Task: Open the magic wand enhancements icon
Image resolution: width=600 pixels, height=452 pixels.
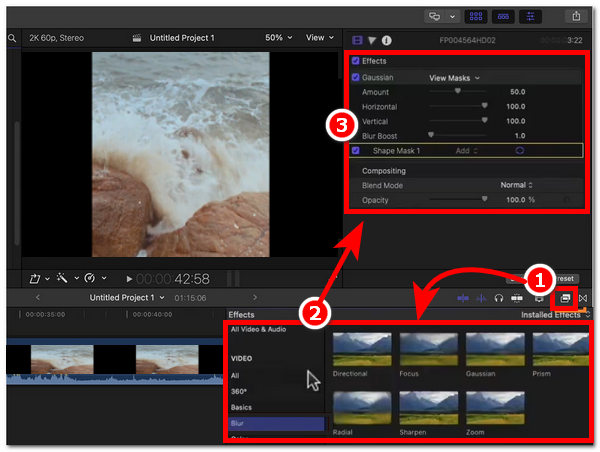Action: (x=62, y=278)
